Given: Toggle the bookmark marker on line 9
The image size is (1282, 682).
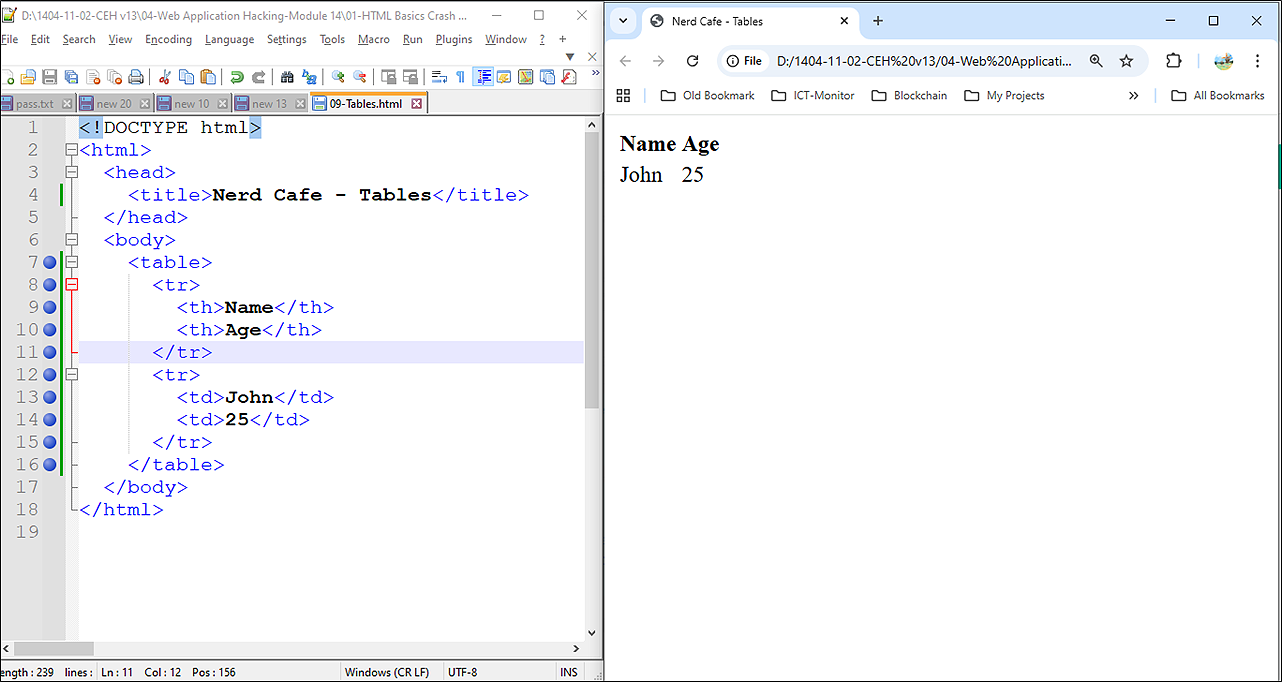Looking at the screenshot, I should coord(50,307).
